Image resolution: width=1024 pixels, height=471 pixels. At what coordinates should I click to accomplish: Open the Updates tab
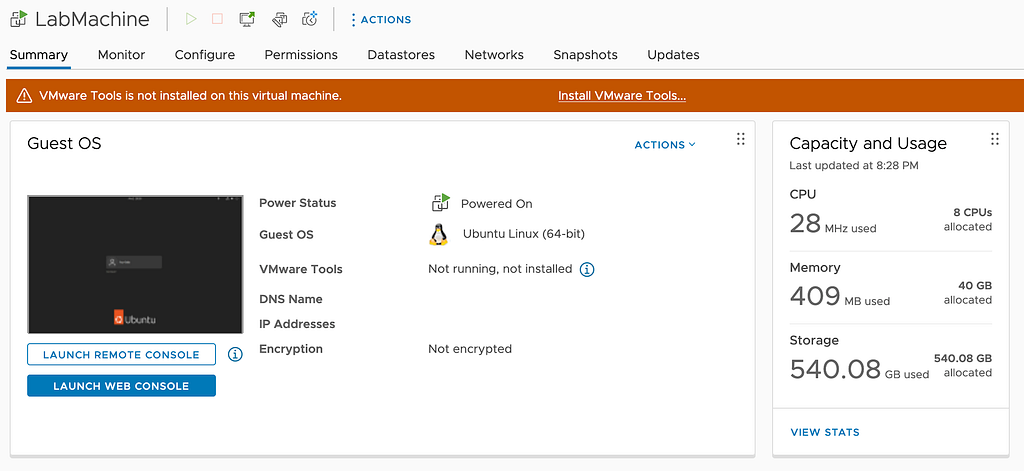(673, 55)
